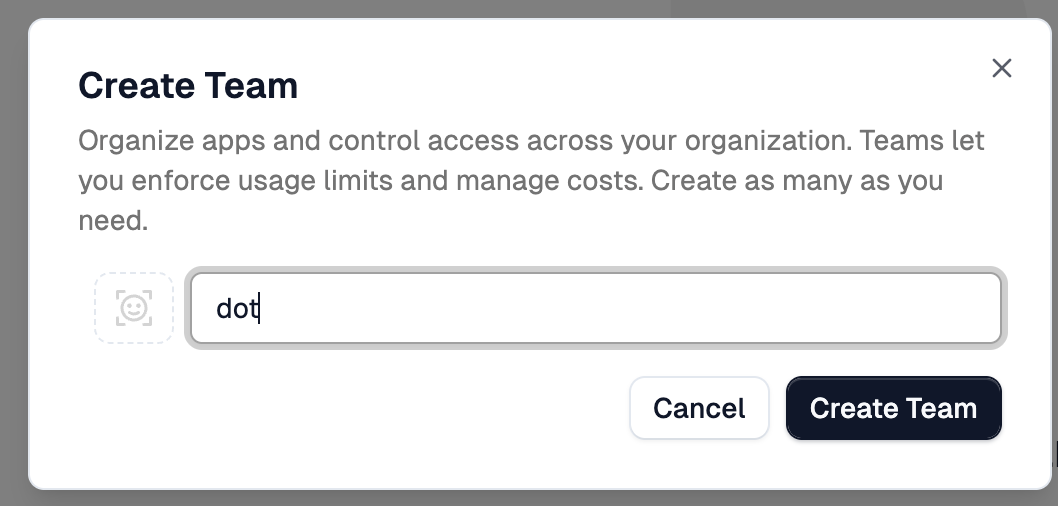Choose a team icon via dashed box
This screenshot has height=506, width=1058.
pyautogui.click(x=134, y=308)
